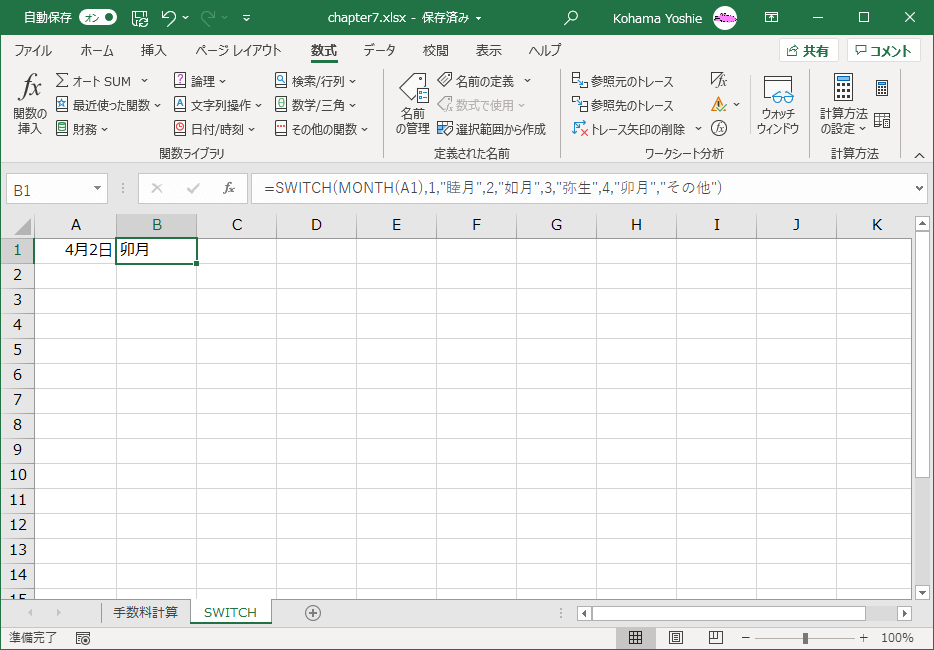Switch to the Home (ホーム) tab
934x650 pixels.
[96, 51]
